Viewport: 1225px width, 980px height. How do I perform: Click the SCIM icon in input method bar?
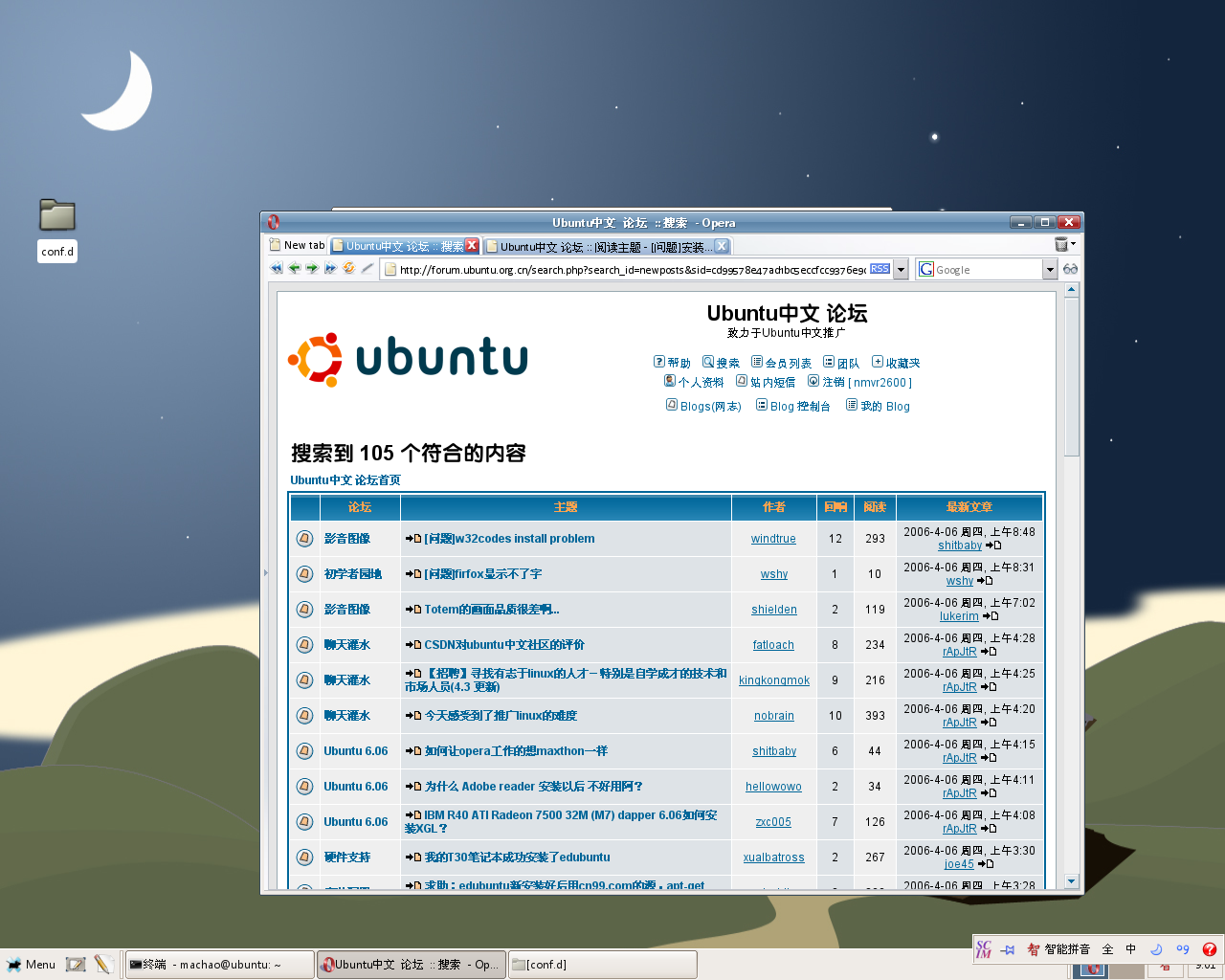coord(984,949)
